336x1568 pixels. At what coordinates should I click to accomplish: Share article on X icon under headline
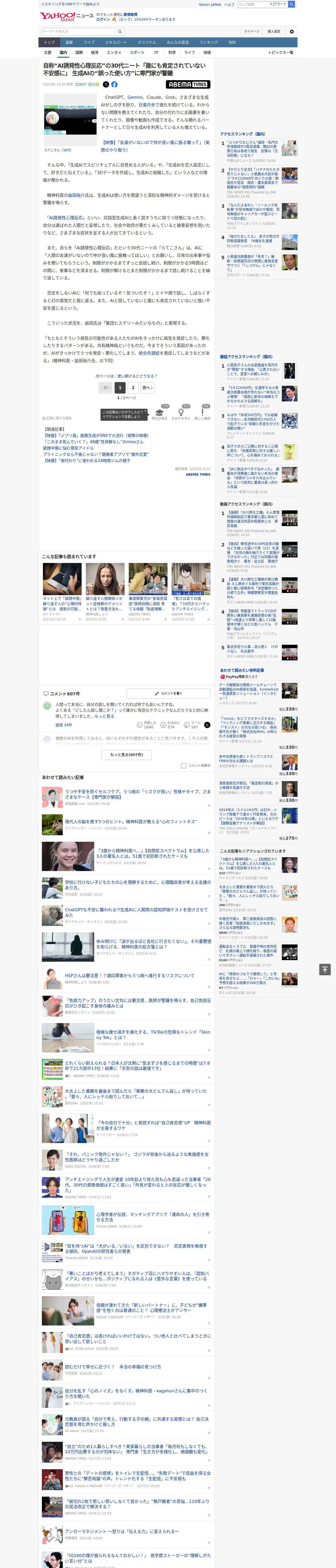(105, 85)
